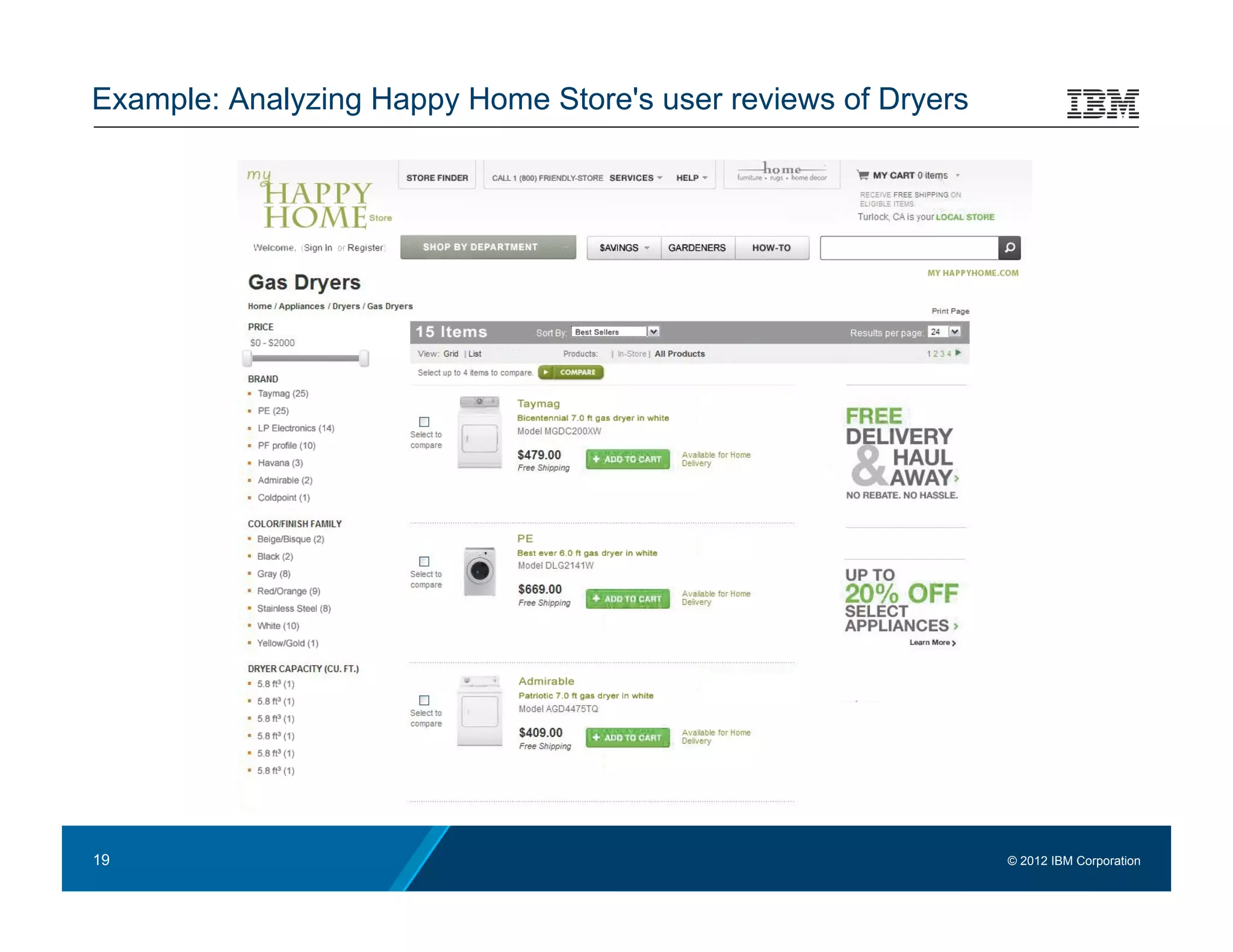Add the PE $669.00 dryer to cart

coord(628,599)
